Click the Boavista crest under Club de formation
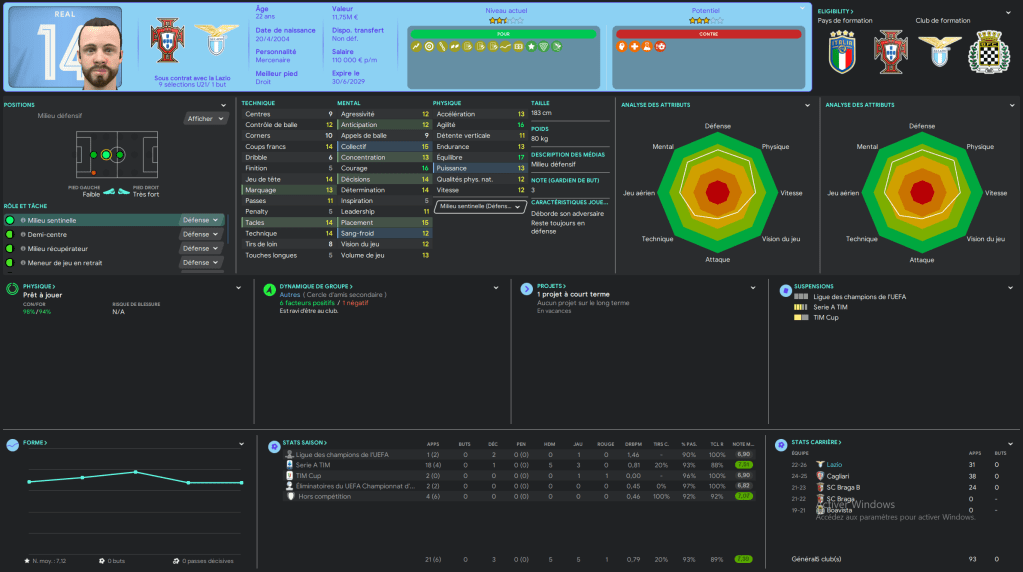 (988, 50)
